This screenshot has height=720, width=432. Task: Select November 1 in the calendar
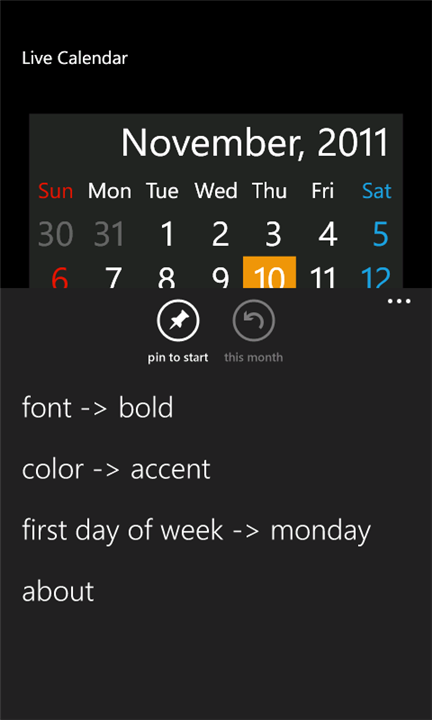pos(168,234)
